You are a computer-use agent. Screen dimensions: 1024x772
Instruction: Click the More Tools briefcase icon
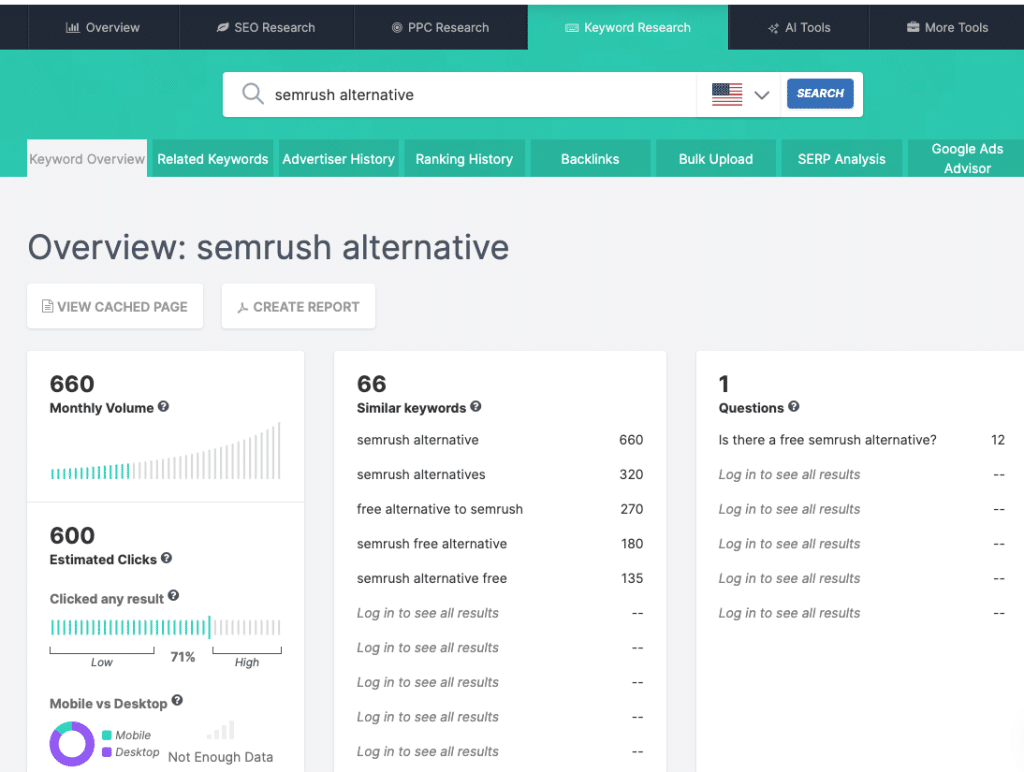pos(912,27)
